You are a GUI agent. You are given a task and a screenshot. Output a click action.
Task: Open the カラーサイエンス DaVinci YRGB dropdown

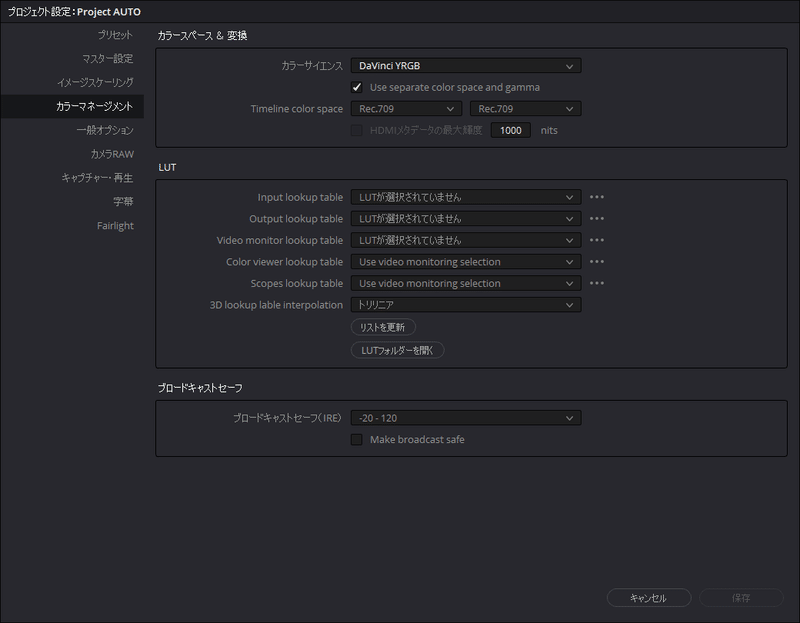pyautogui.click(x=466, y=66)
